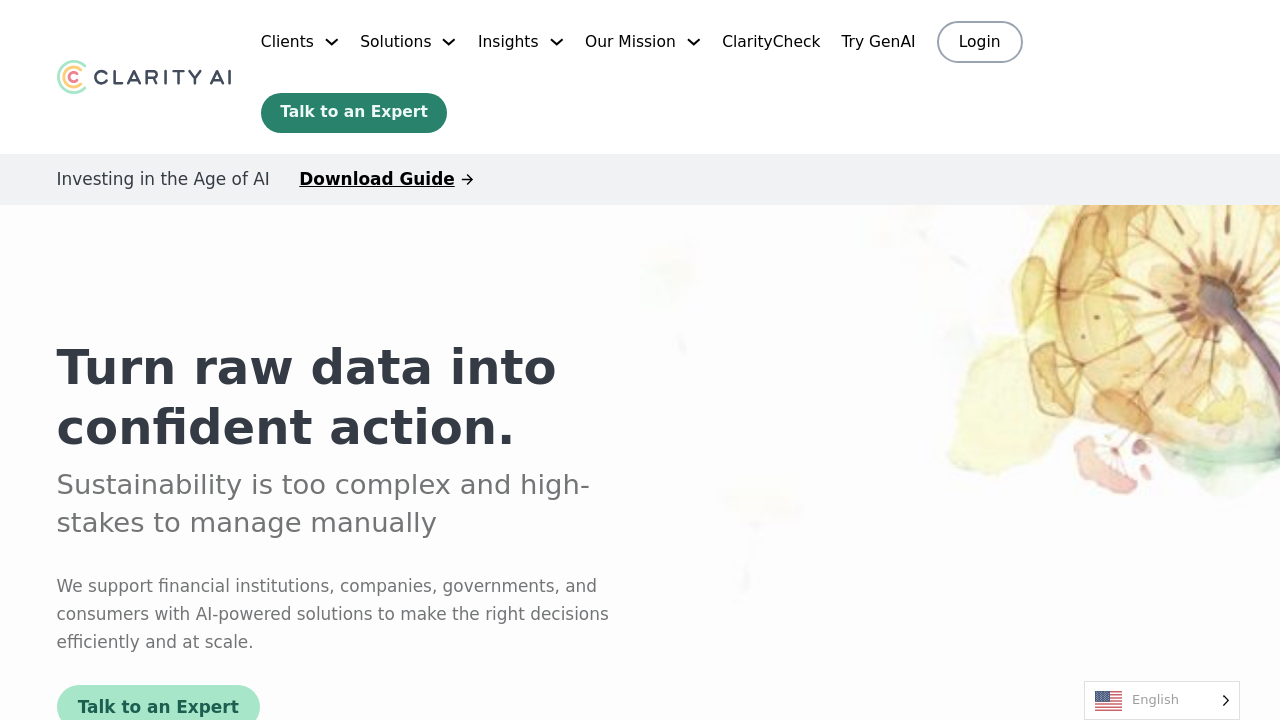Expand the Solutions dropdown chevron

coord(449,42)
